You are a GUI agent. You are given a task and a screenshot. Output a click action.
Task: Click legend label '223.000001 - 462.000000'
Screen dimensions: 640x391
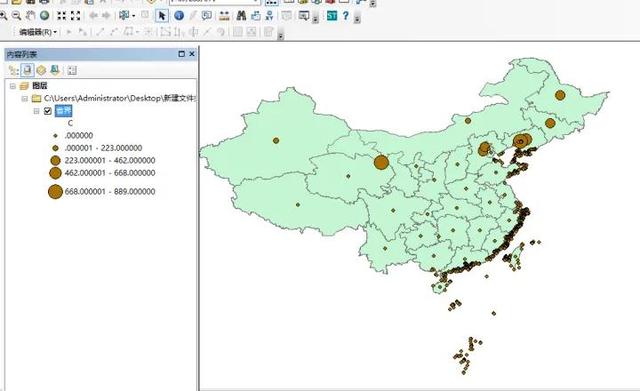click(110, 160)
